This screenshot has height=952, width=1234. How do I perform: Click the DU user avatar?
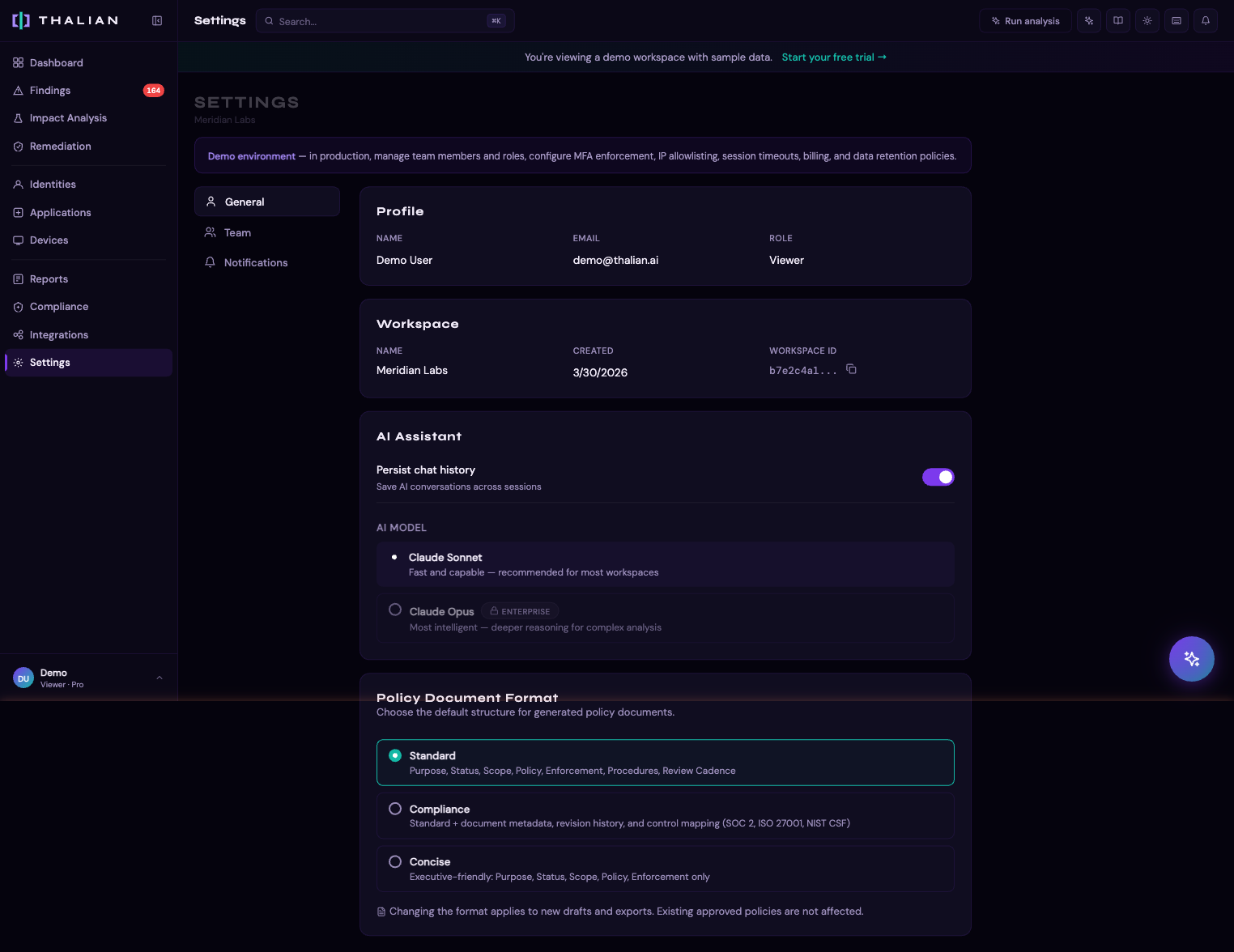click(x=23, y=678)
